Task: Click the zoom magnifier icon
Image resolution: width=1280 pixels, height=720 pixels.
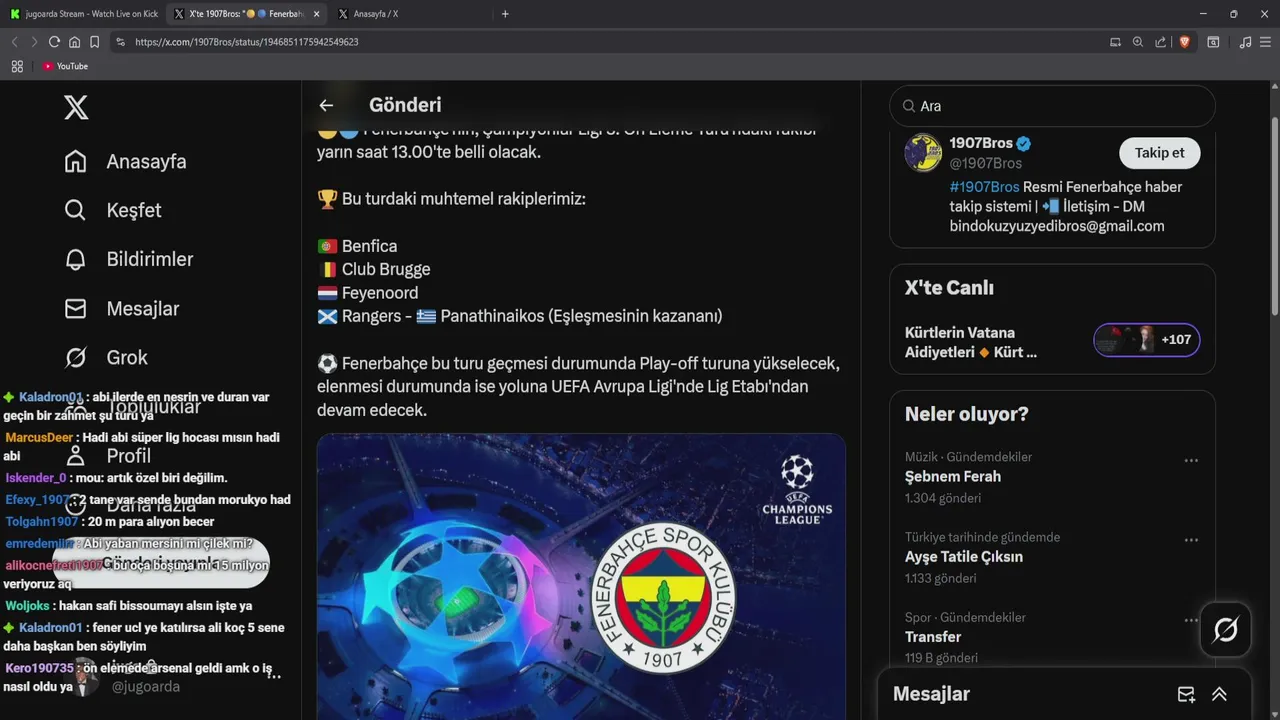Action: [x=1138, y=42]
